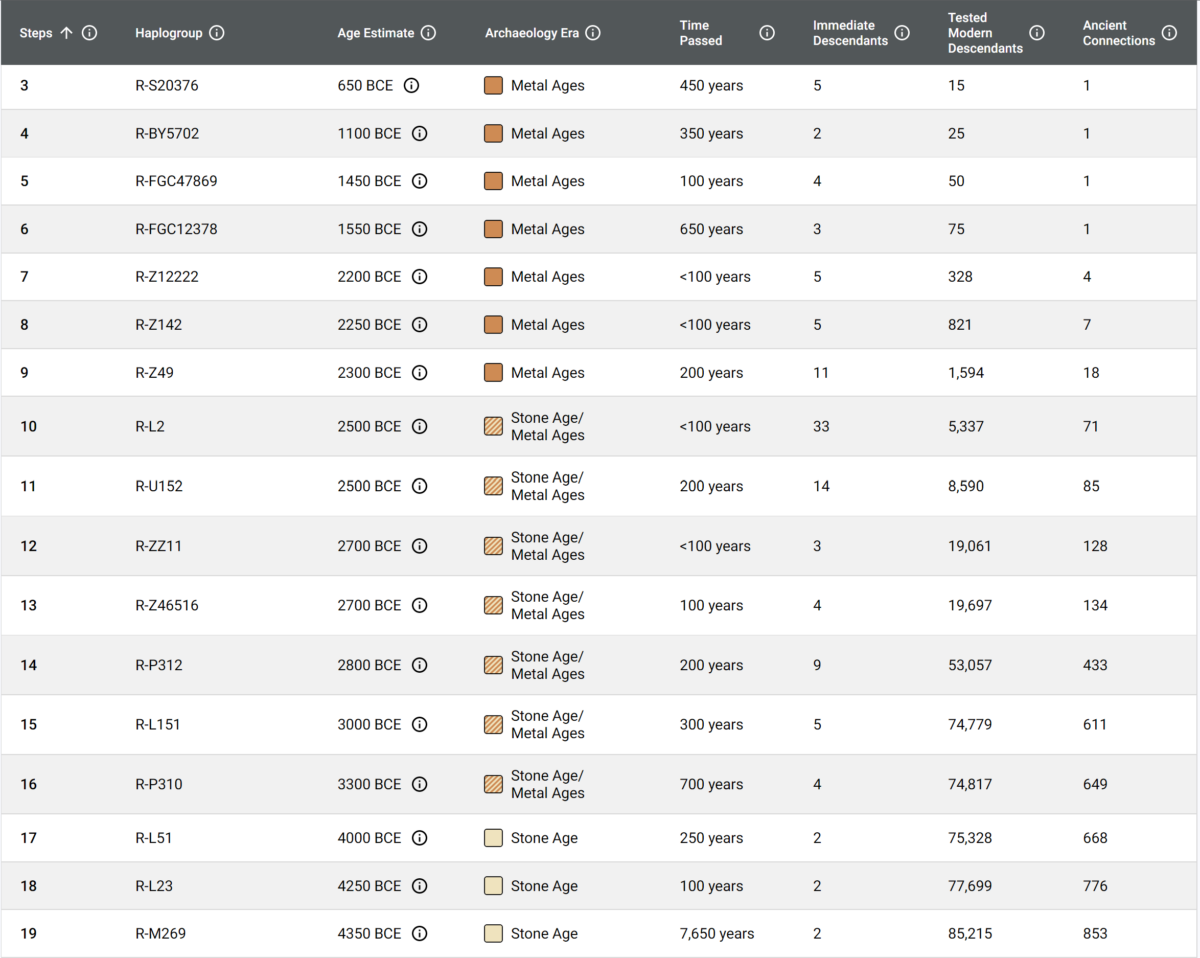Click the hatched era swatch for R-L151
1200x958 pixels.
pyautogui.click(x=493, y=725)
